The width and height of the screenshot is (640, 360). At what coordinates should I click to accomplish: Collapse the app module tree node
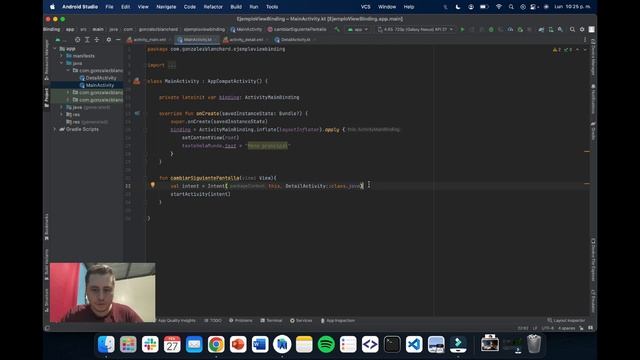tap(55, 49)
